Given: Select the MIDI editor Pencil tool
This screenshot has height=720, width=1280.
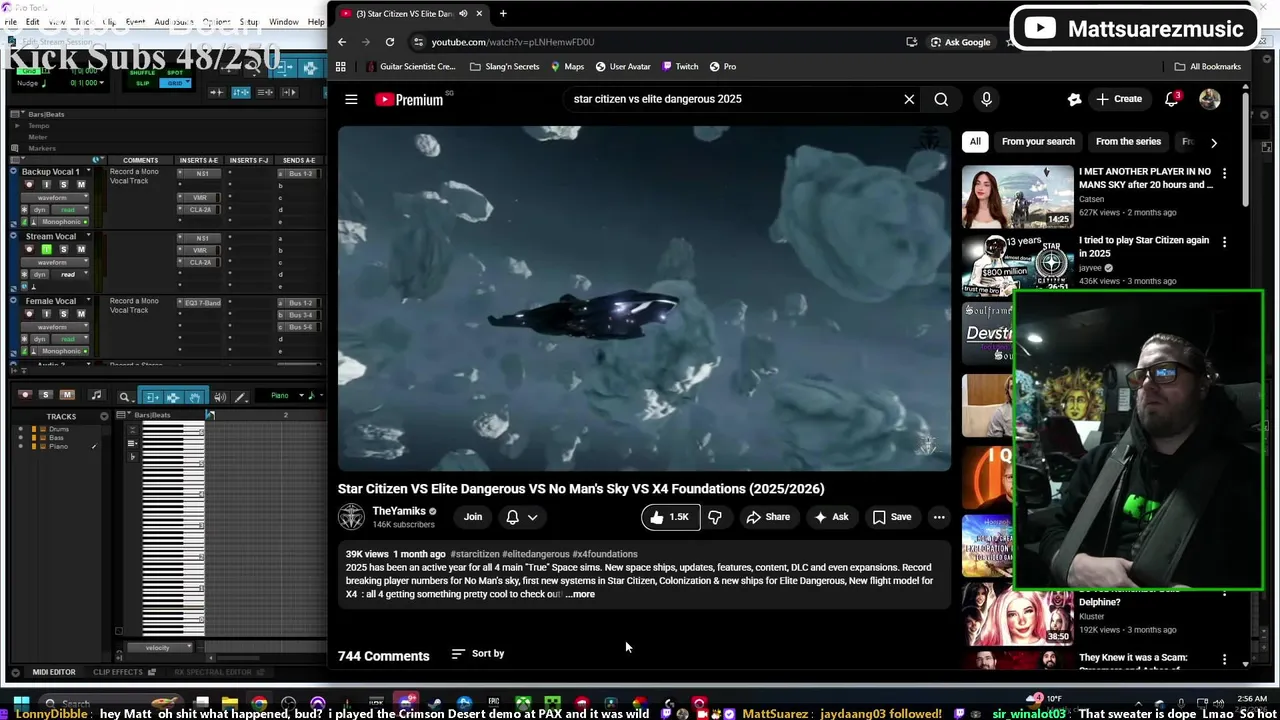Looking at the screenshot, I should point(241,397).
